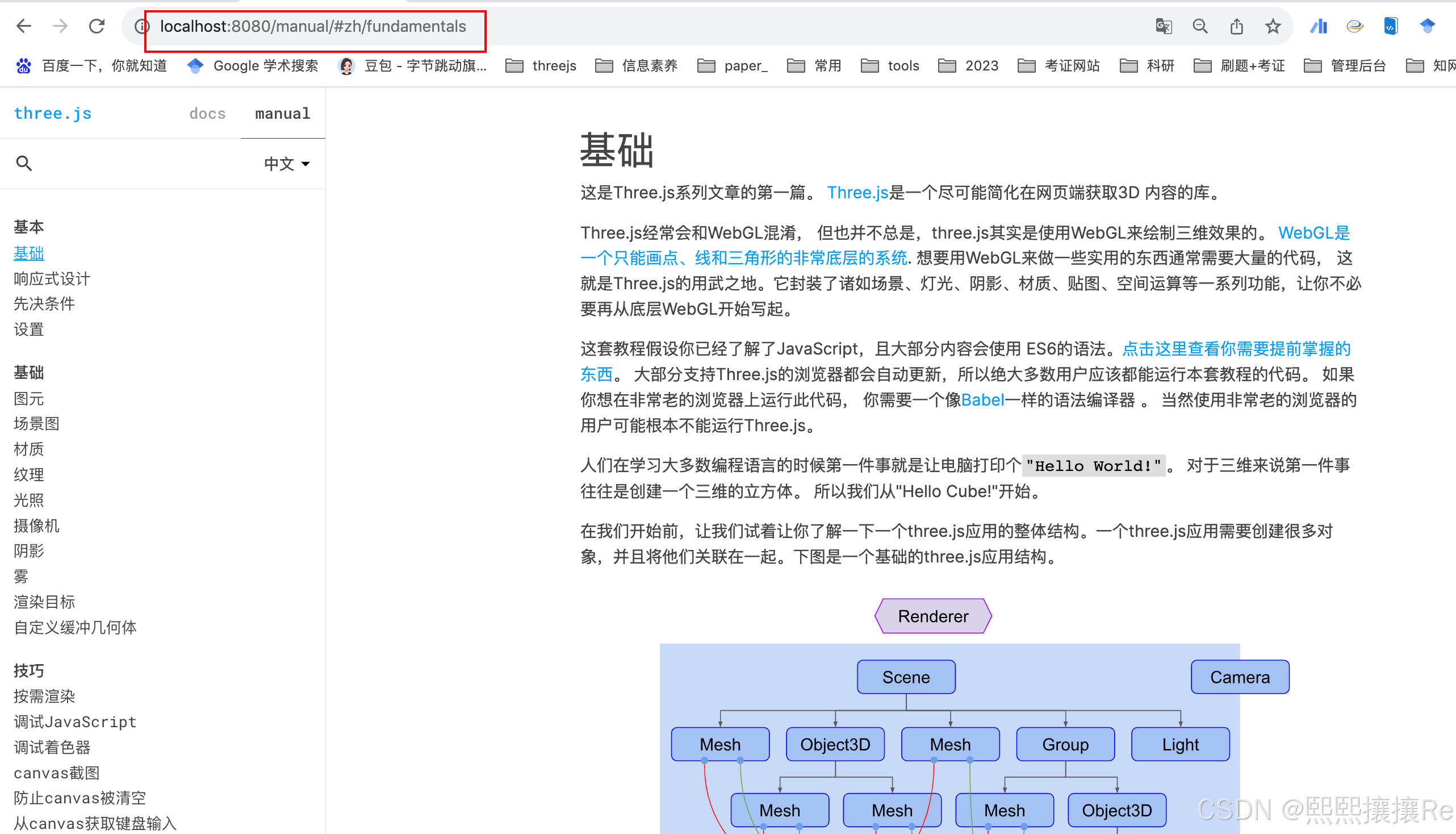Click the site info icon before URL
Image resolution: width=1456 pixels, height=834 pixels.
click(x=141, y=26)
